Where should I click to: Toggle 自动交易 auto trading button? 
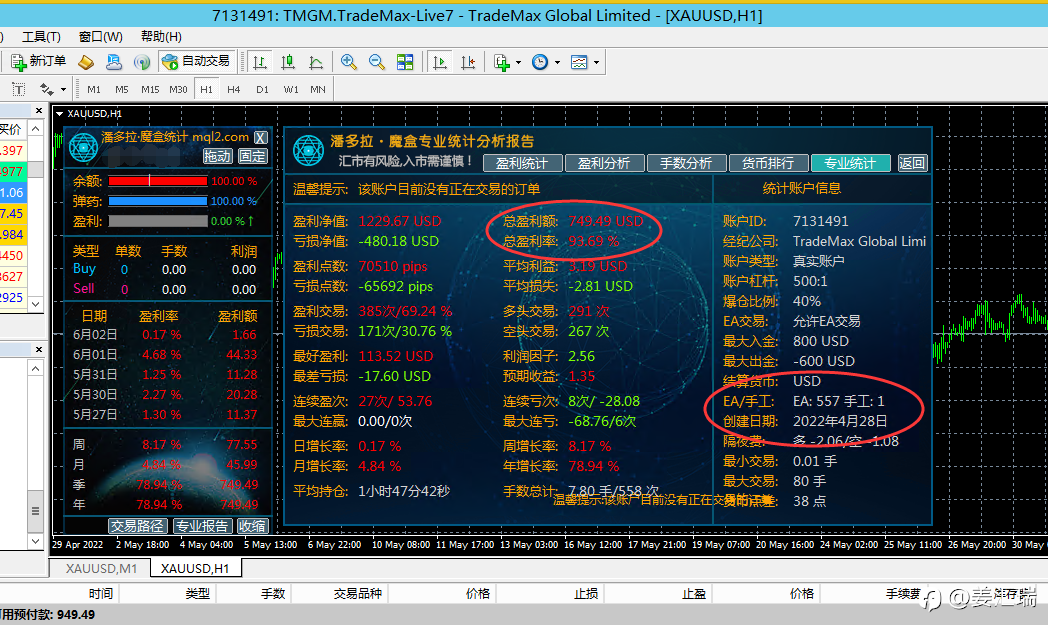196,61
